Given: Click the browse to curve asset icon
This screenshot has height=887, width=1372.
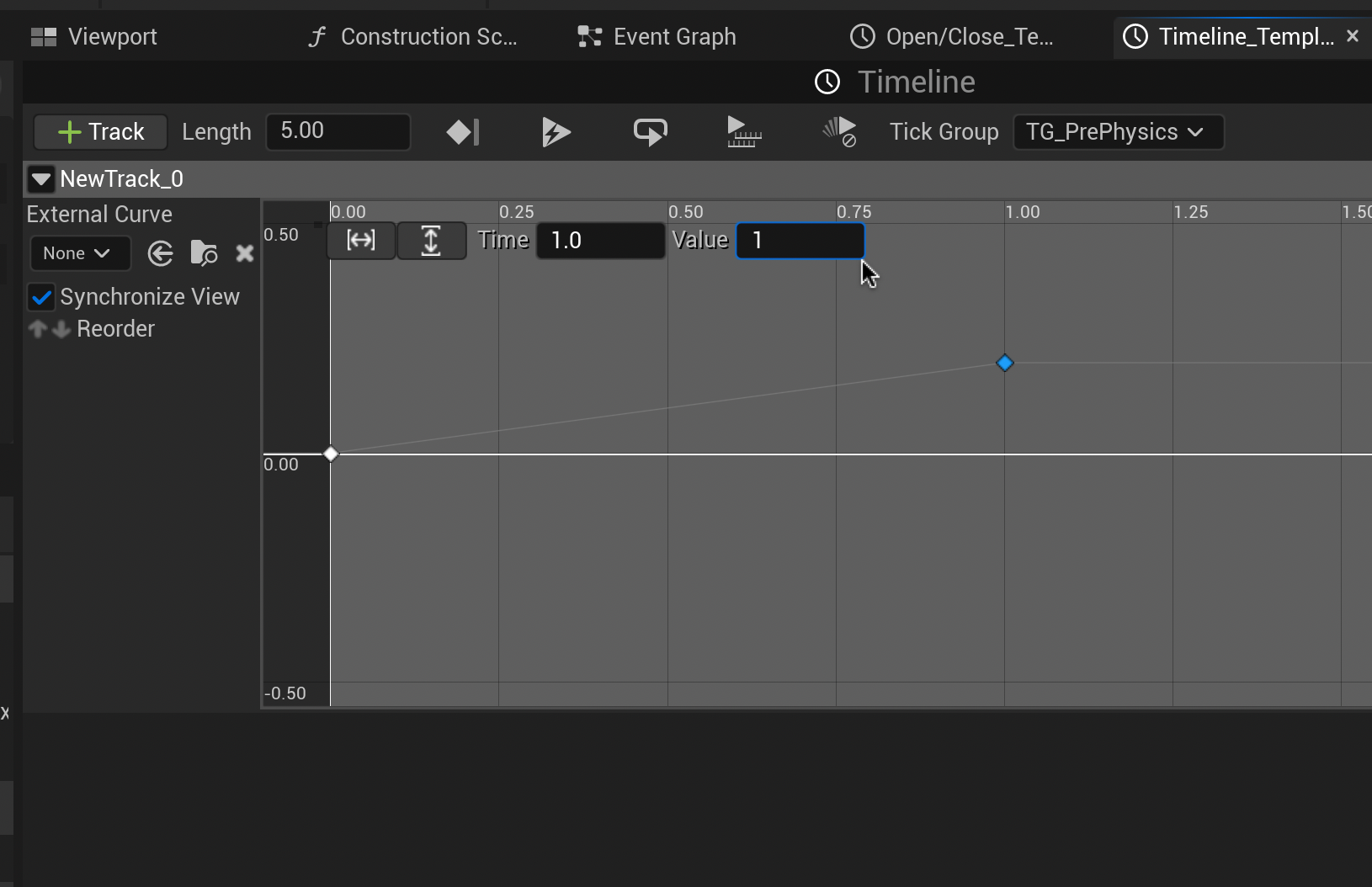Looking at the screenshot, I should pyautogui.click(x=204, y=253).
